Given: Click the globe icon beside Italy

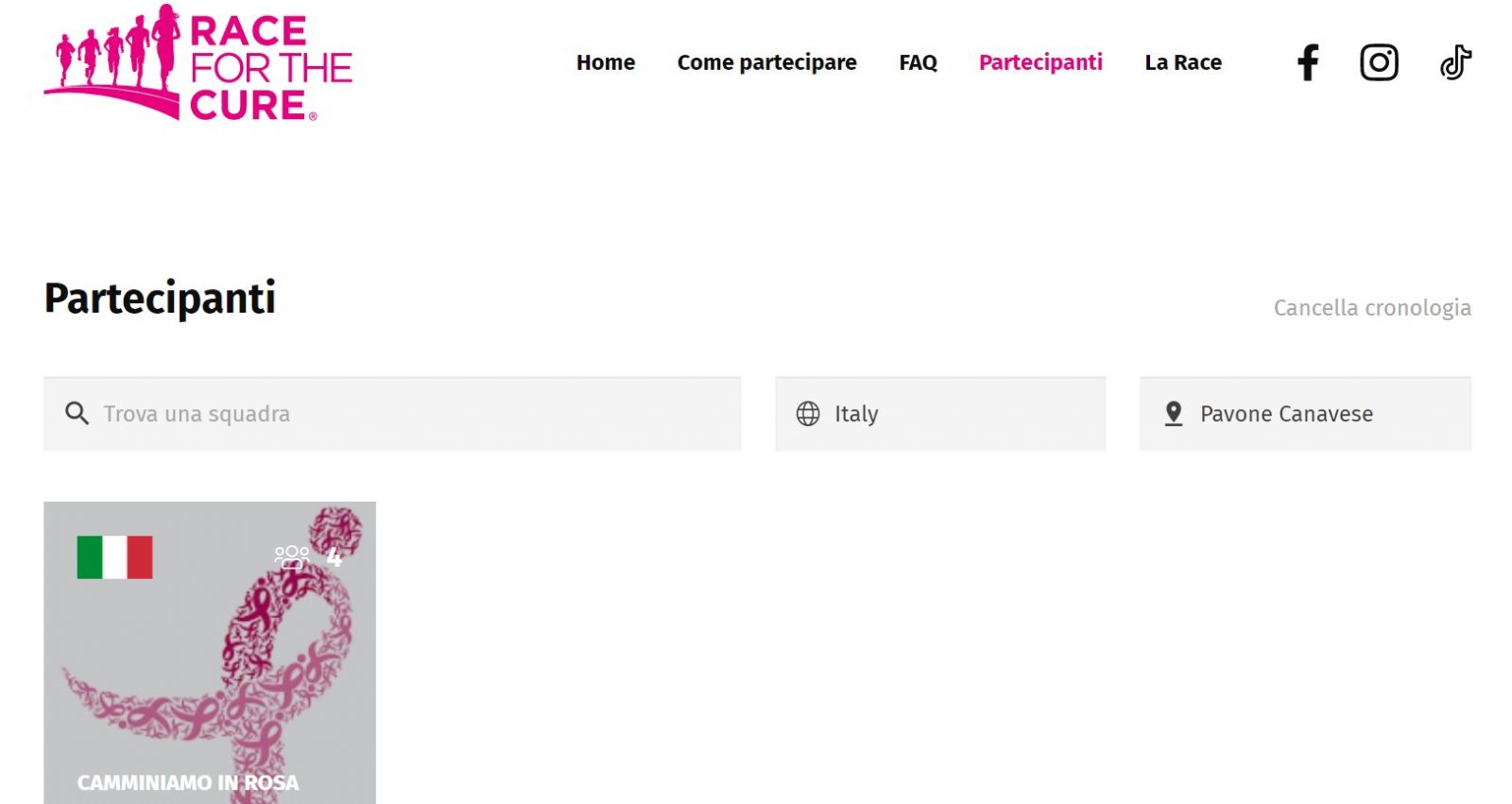Looking at the screenshot, I should [808, 414].
